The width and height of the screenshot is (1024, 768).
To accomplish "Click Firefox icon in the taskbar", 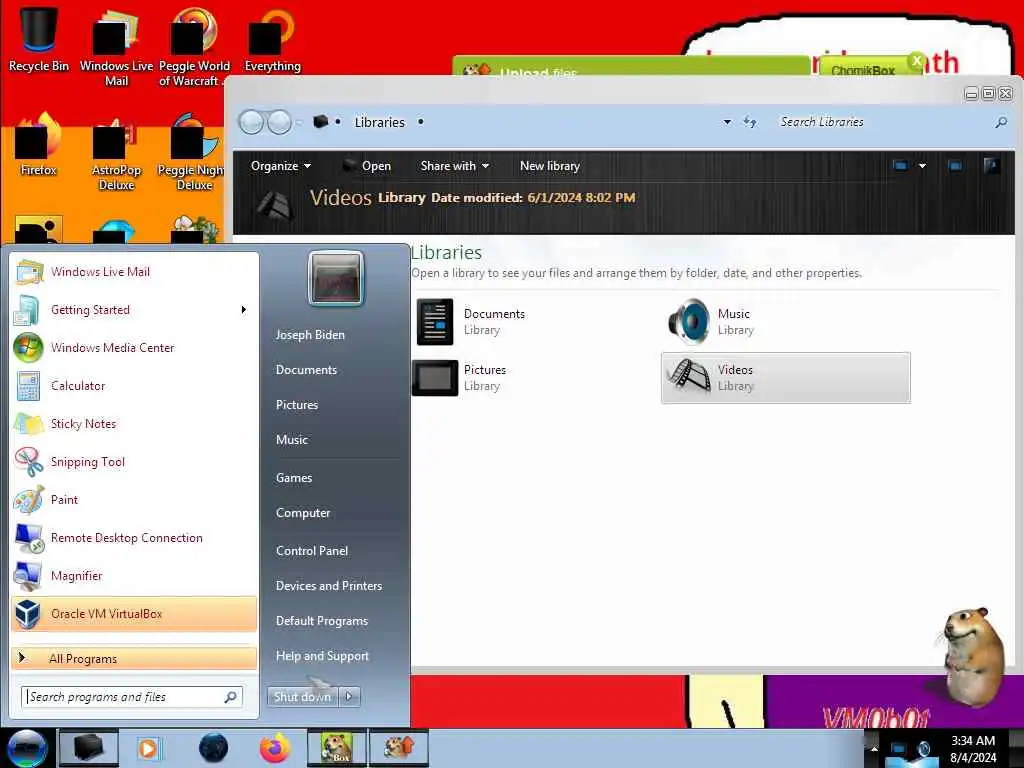I will pos(275,748).
